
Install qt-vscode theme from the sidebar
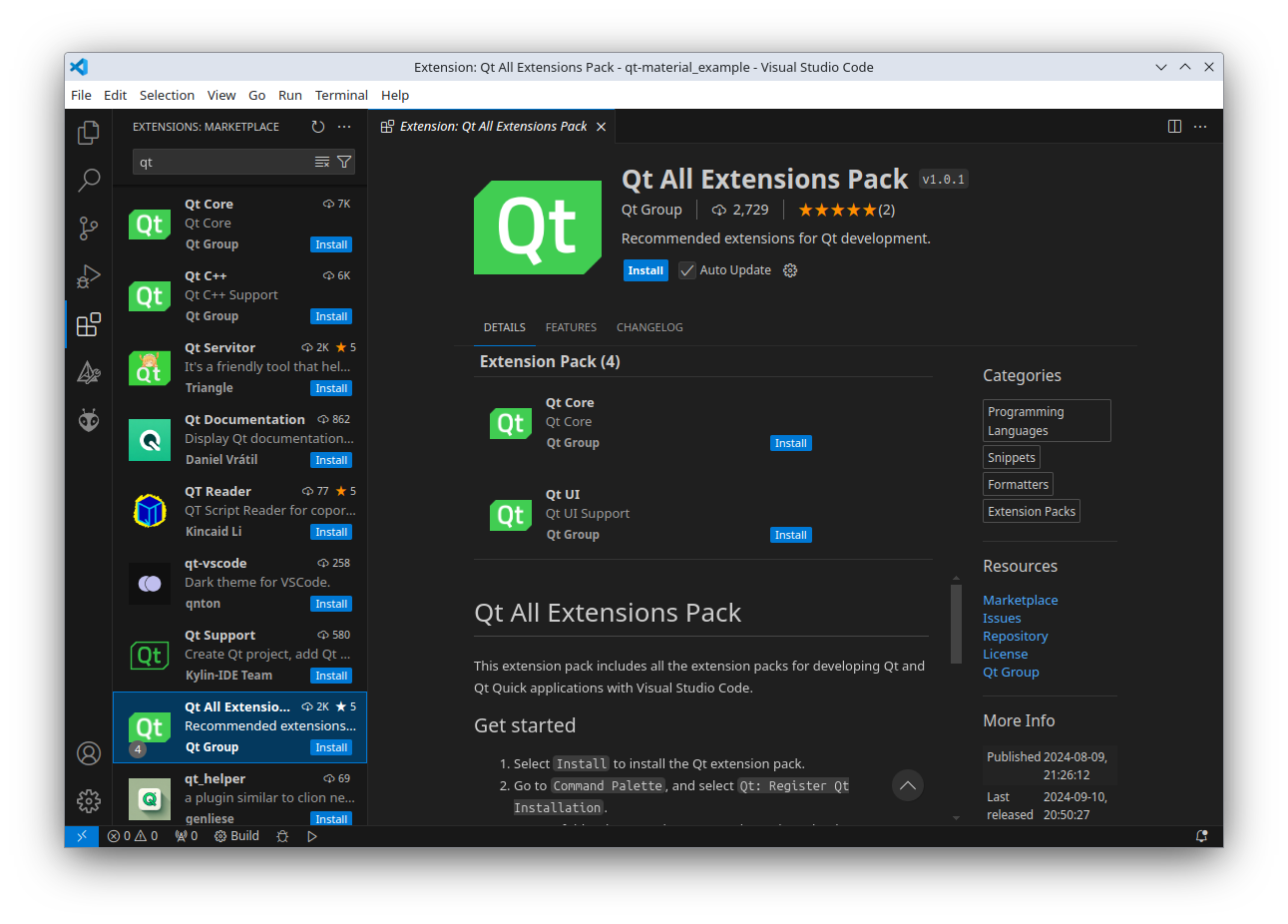click(331, 604)
